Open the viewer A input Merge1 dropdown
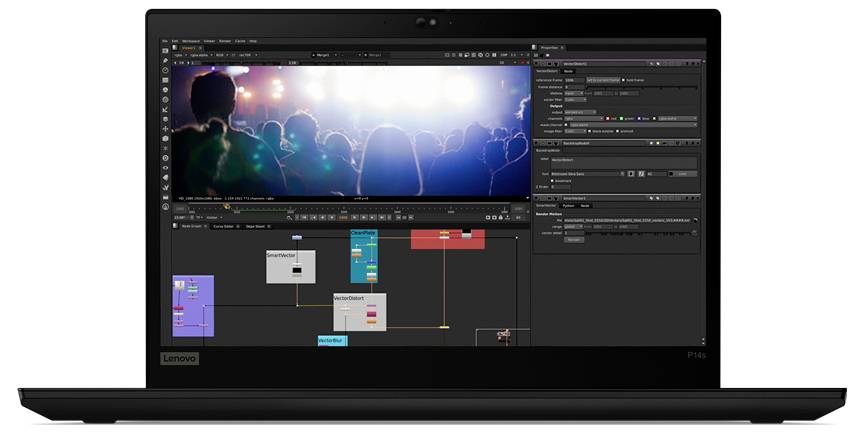The image size is (864, 433). coord(325,55)
